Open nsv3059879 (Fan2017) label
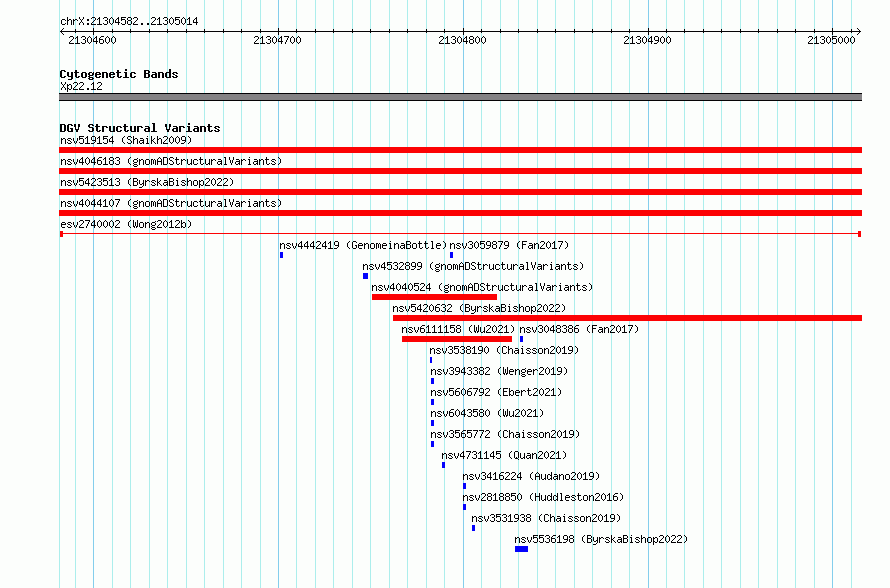This screenshot has height=588, width=890. point(509,245)
